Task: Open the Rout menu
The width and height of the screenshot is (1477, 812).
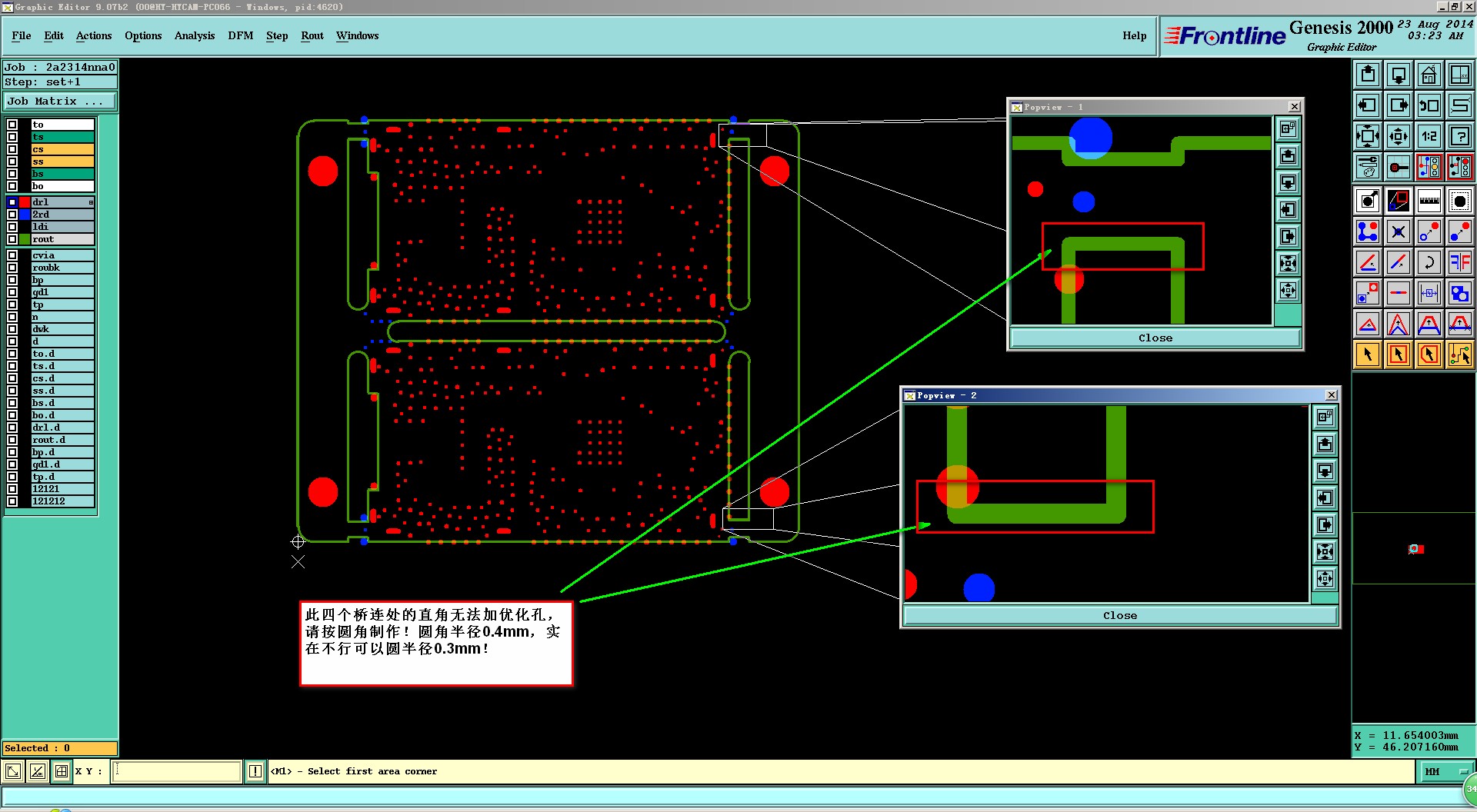Action: coord(312,35)
